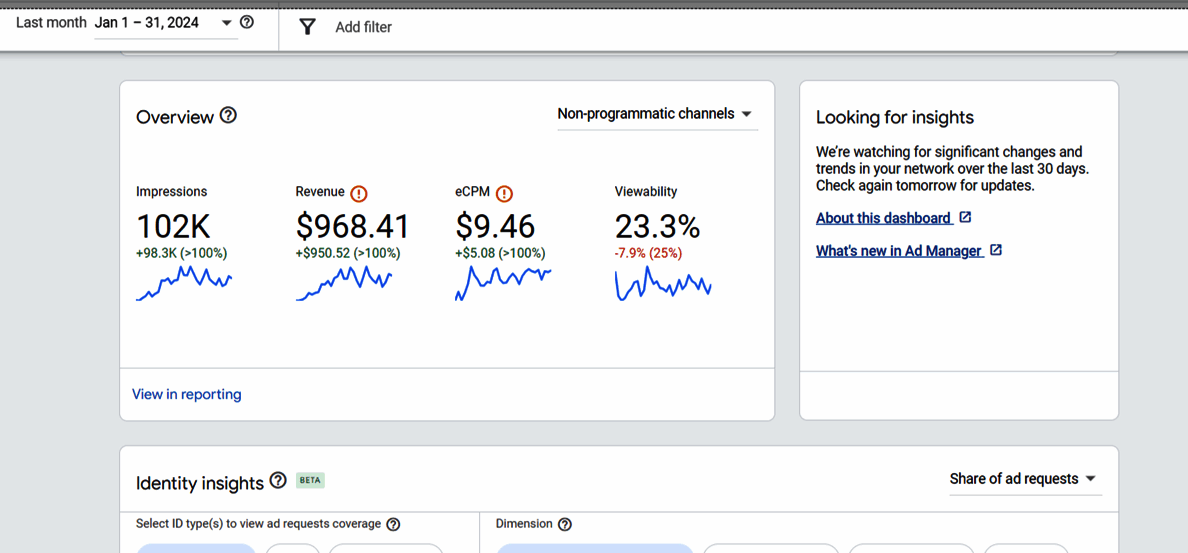Open the What's new in Ad Manager link

point(898,251)
